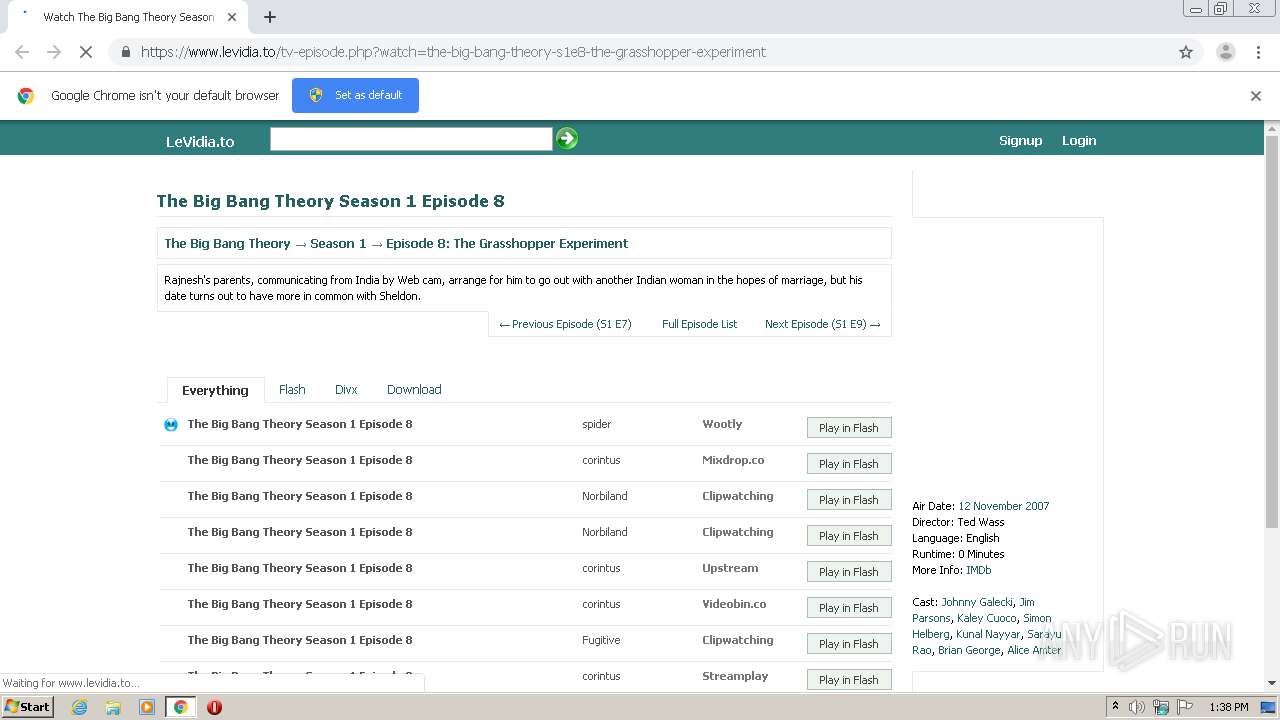
Task: Close the Big Bang Theory browser tab
Action: tap(232, 17)
